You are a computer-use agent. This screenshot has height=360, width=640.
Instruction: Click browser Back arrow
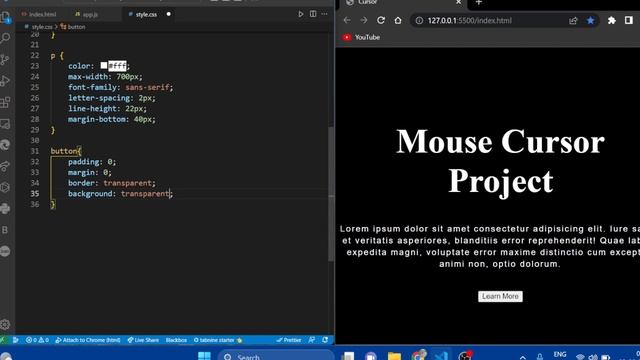(x=347, y=20)
